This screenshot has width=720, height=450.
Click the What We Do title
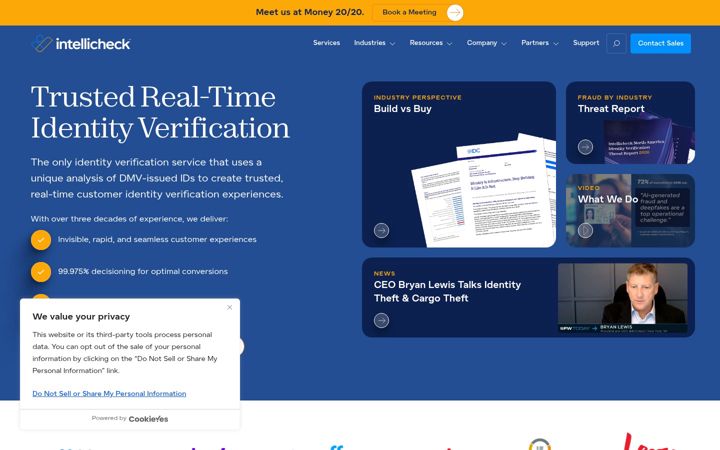pos(608,199)
